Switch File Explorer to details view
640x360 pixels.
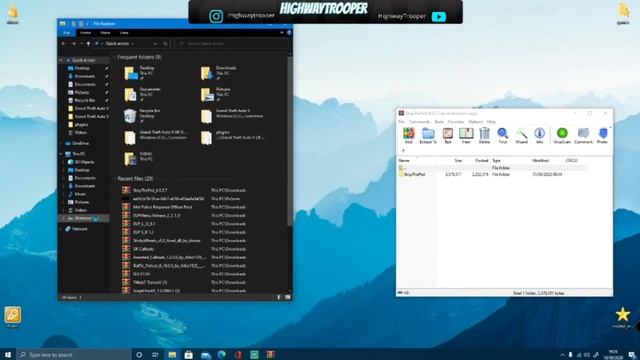click(x=279, y=297)
